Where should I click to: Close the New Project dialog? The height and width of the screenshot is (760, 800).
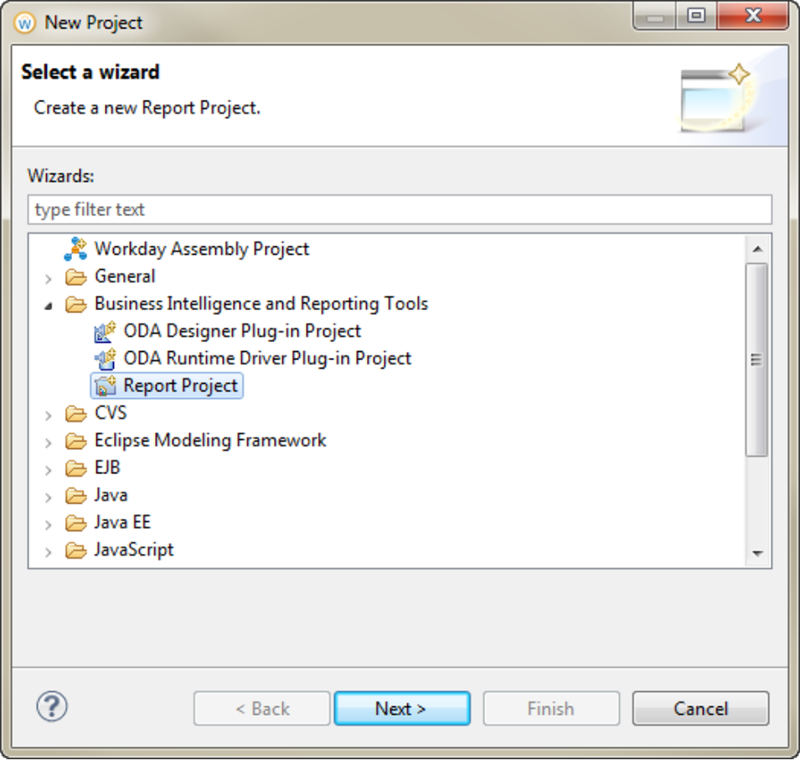tap(753, 16)
